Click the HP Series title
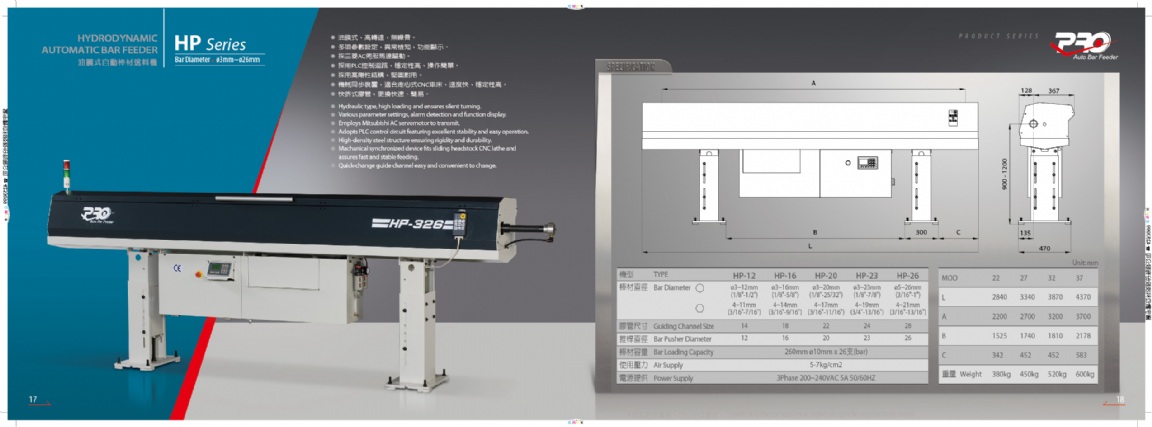 tap(210, 44)
